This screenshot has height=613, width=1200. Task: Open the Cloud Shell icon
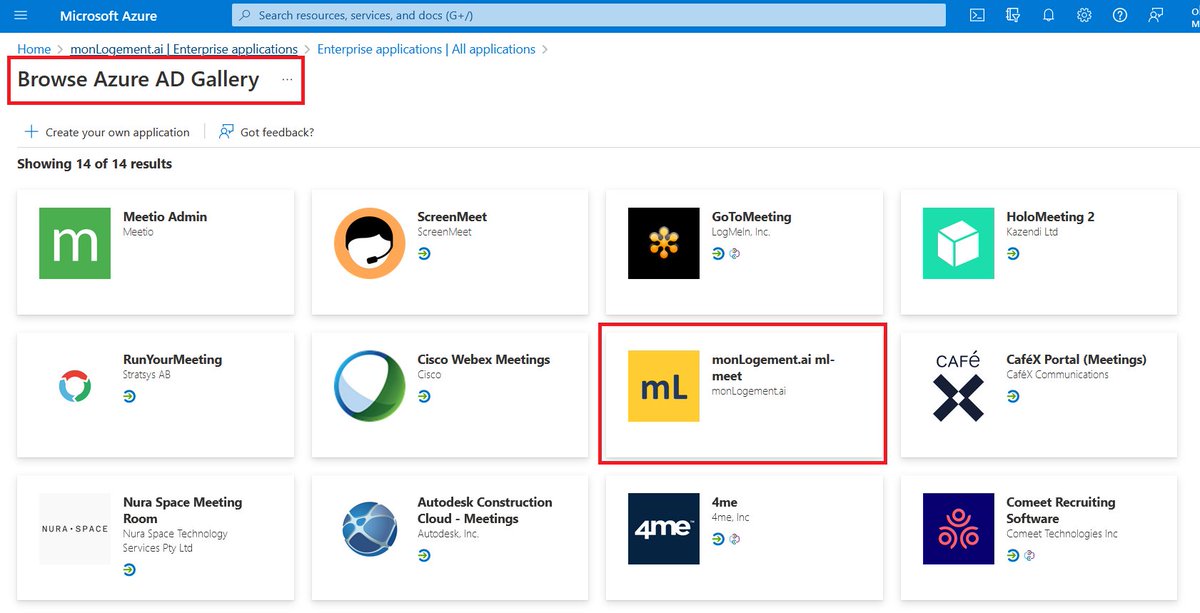(x=977, y=15)
